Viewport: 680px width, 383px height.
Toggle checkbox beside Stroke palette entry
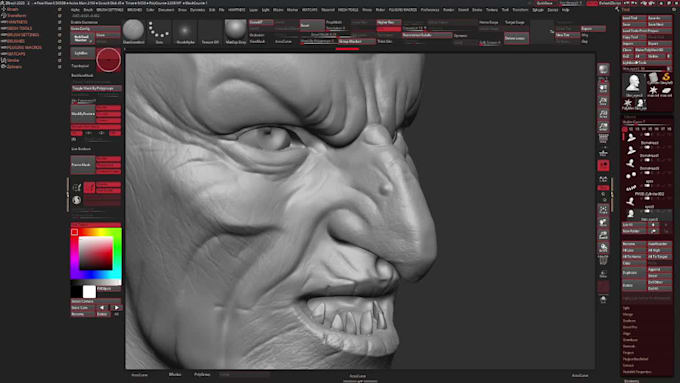coord(59,60)
